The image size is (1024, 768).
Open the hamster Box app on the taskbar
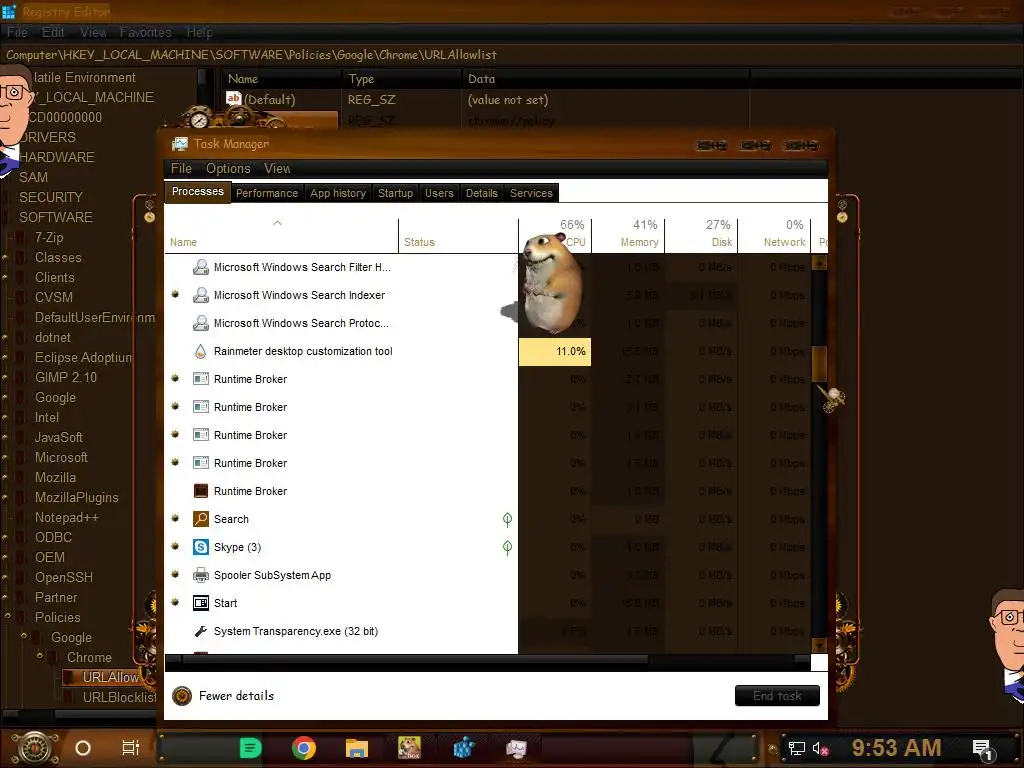pos(409,748)
